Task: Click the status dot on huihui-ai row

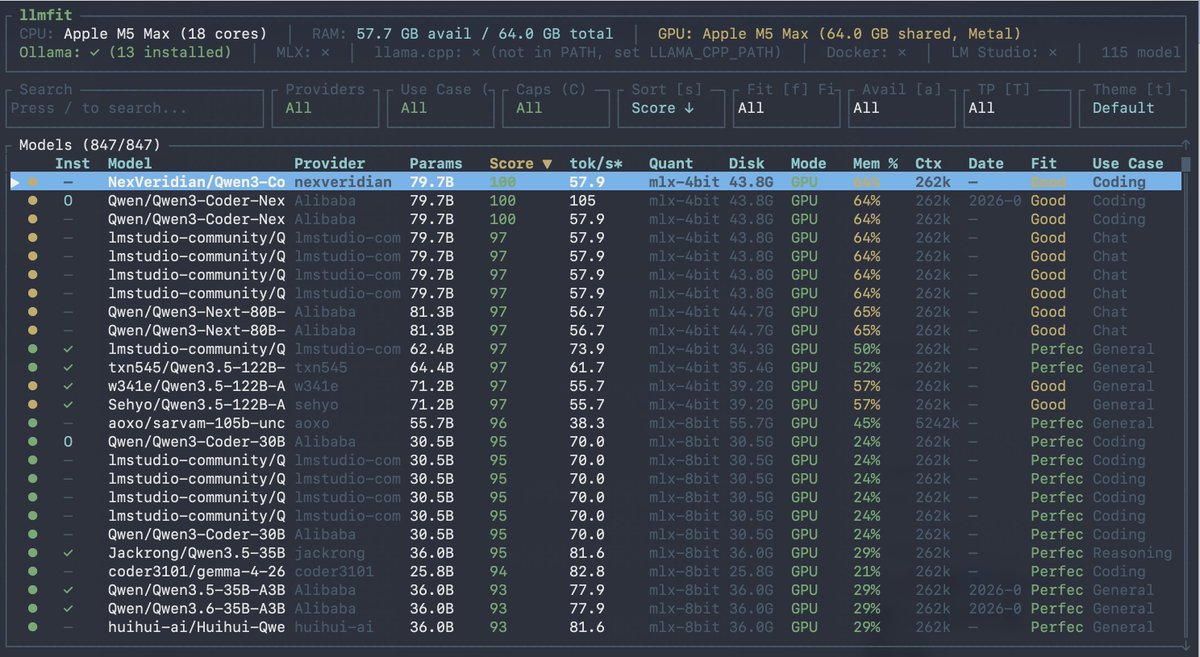Action: pyautogui.click(x=33, y=627)
